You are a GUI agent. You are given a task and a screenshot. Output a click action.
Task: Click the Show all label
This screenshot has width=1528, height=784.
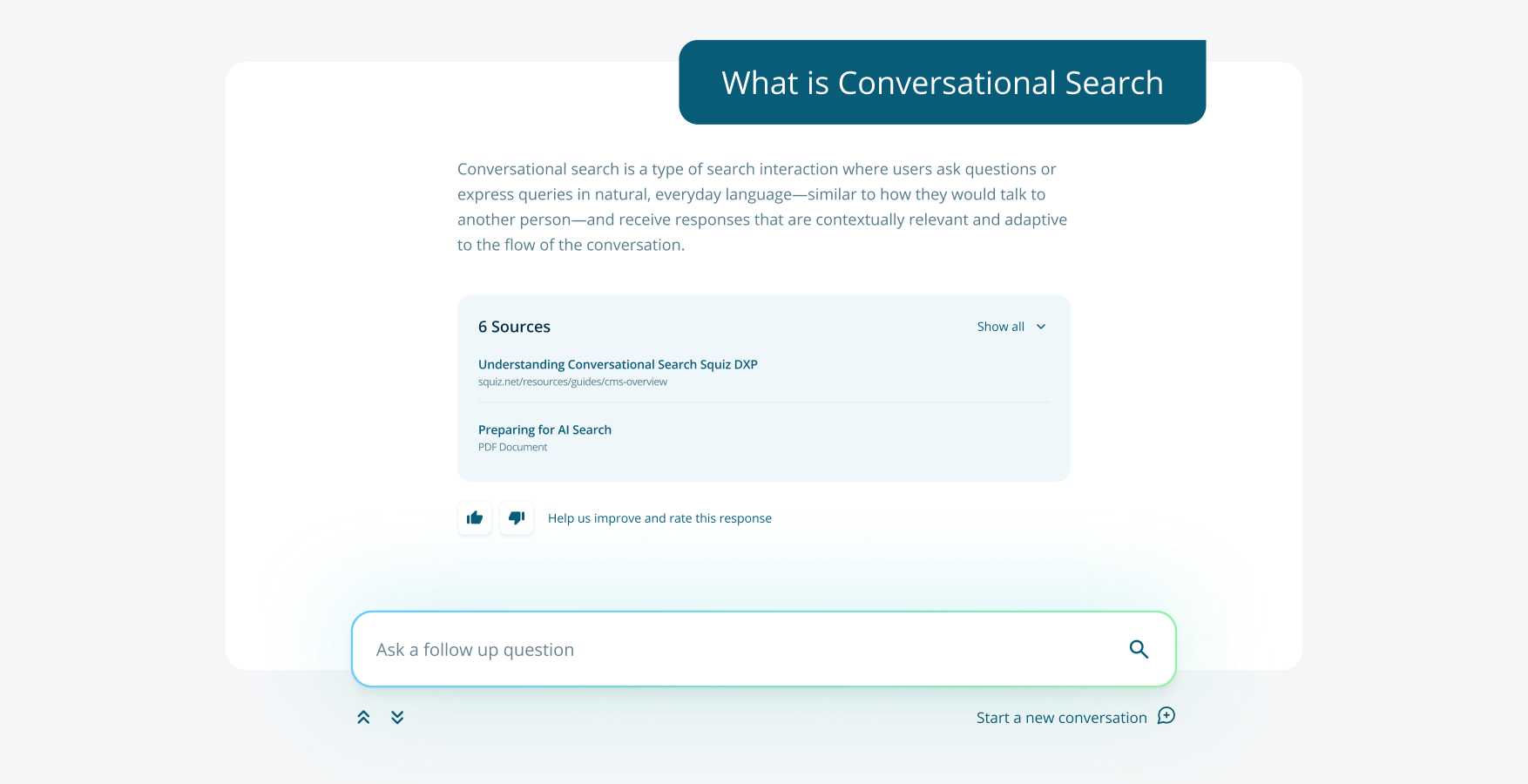pyautogui.click(x=1000, y=327)
